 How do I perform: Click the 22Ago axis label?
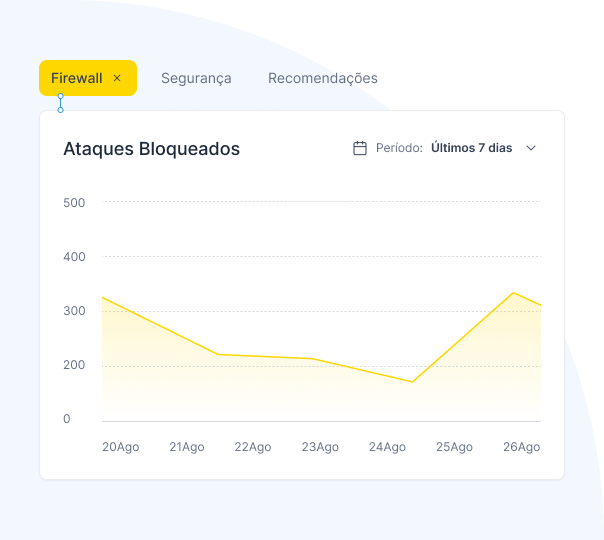253,447
